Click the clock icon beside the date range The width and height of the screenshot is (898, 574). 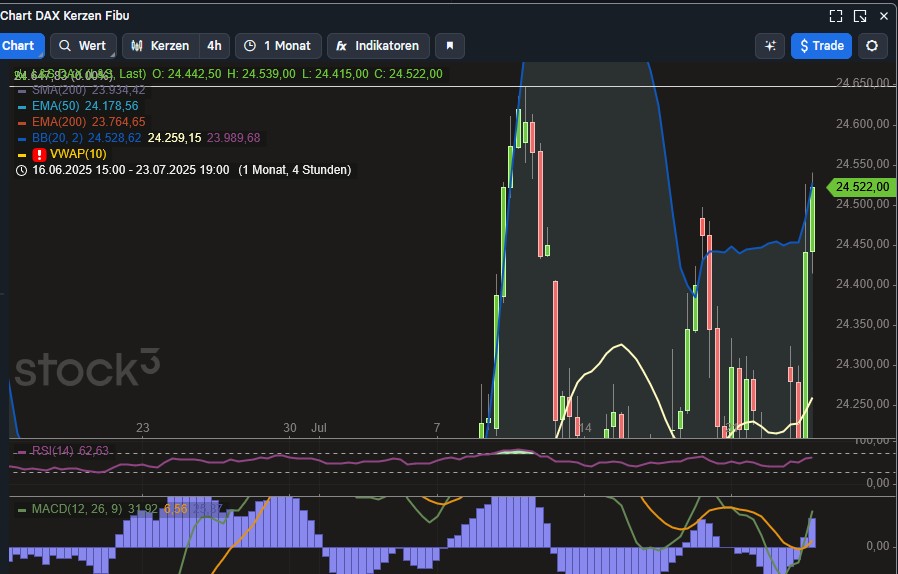[22, 170]
